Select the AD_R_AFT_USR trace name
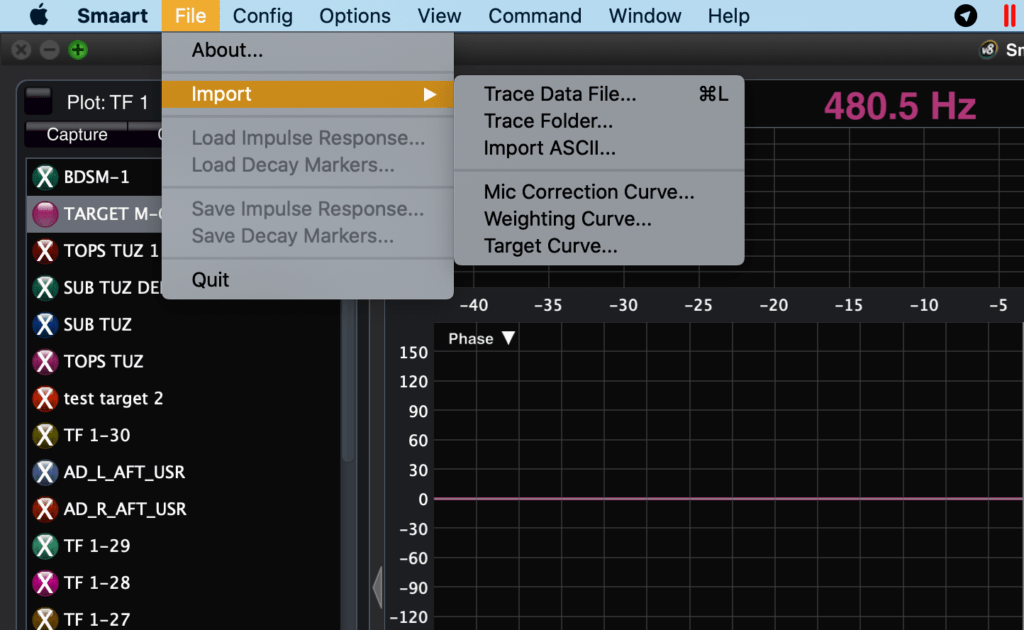The image size is (1024, 630). point(125,509)
